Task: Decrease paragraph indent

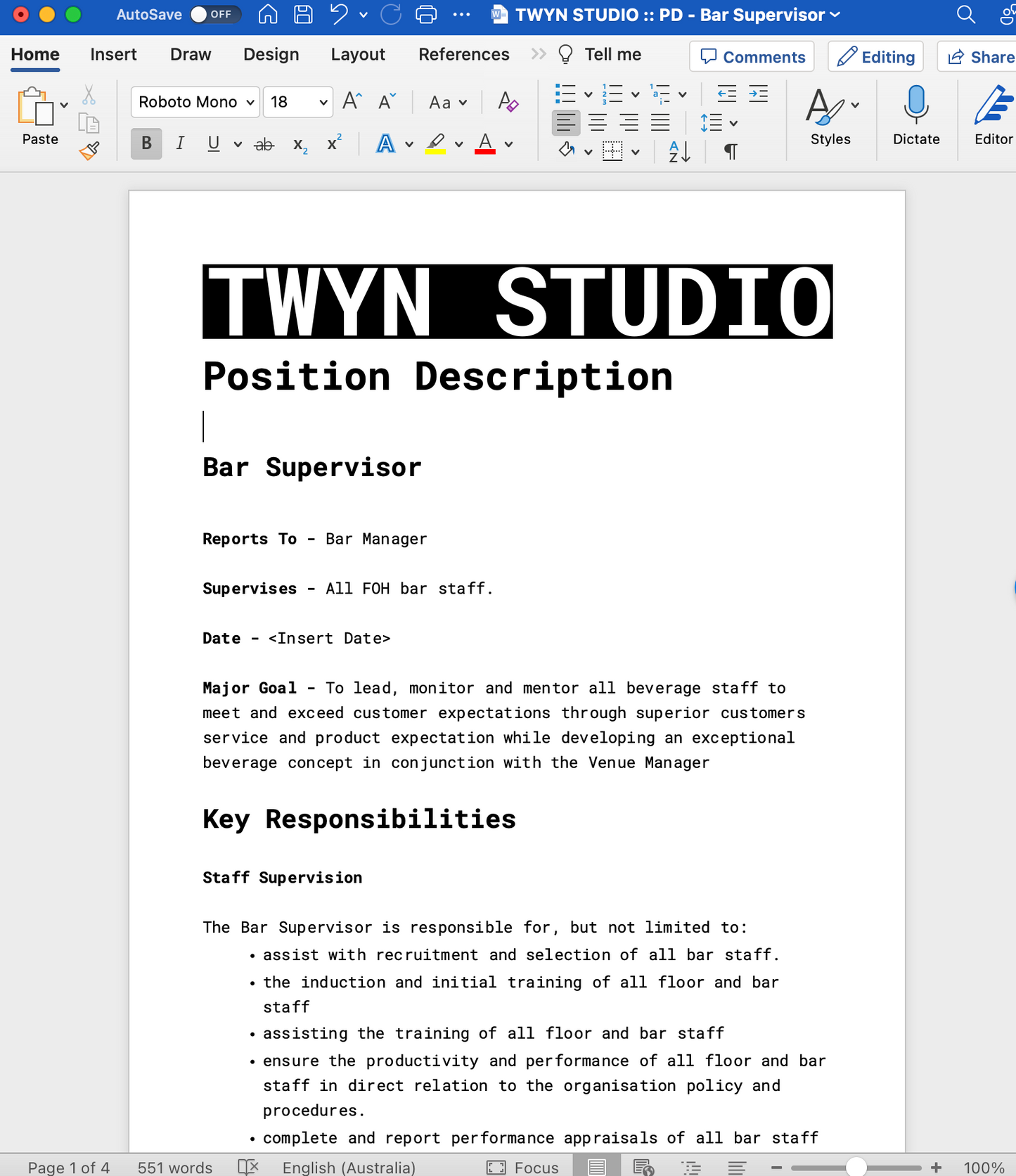Action: click(x=727, y=94)
